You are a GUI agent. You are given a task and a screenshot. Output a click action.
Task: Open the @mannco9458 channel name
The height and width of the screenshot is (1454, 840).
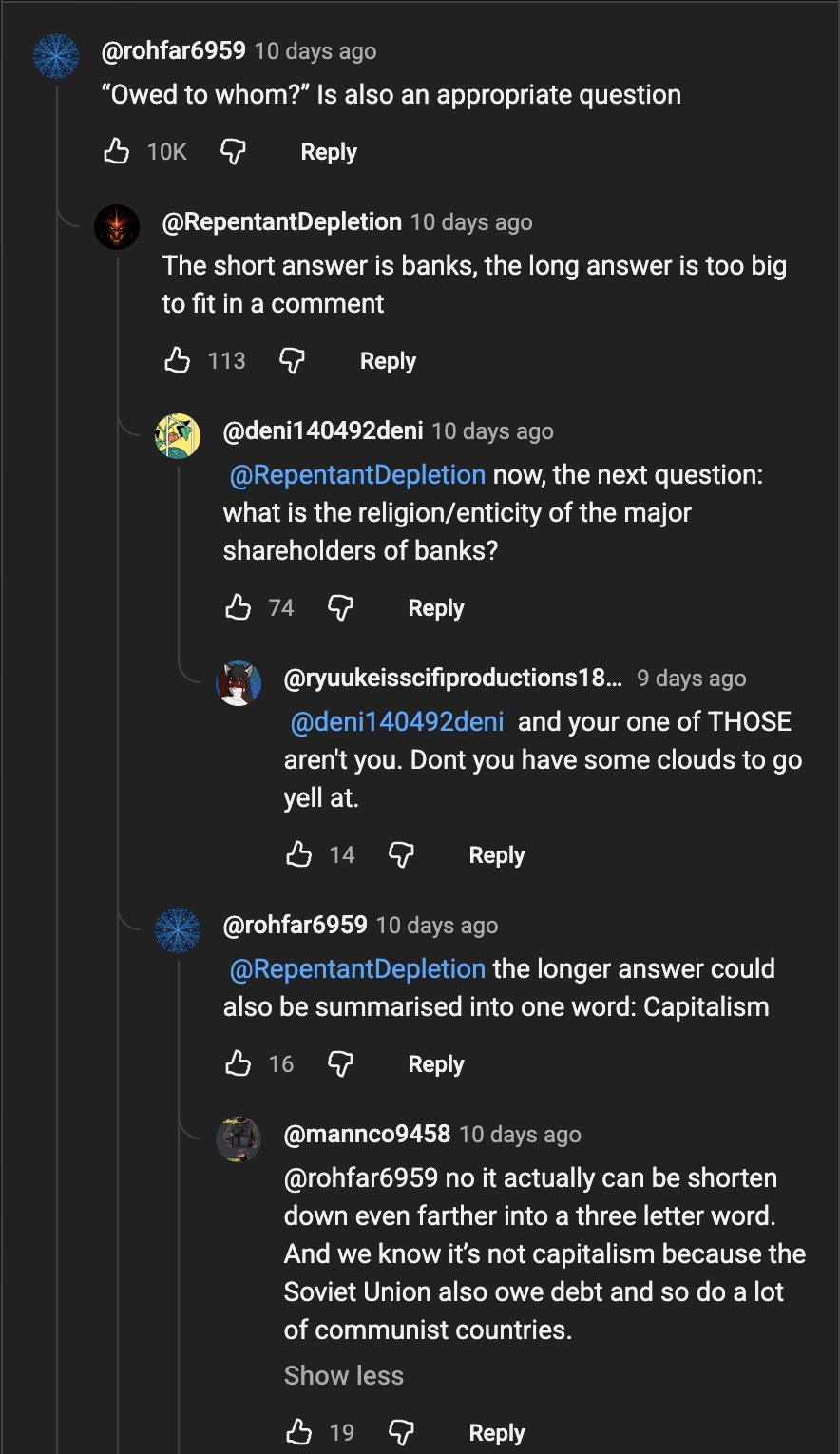coord(367,1134)
